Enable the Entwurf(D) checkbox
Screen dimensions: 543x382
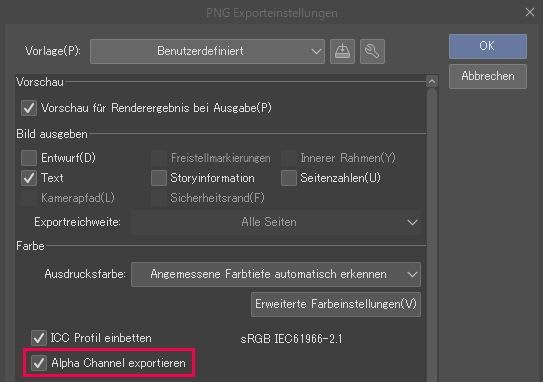[x=29, y=158]
